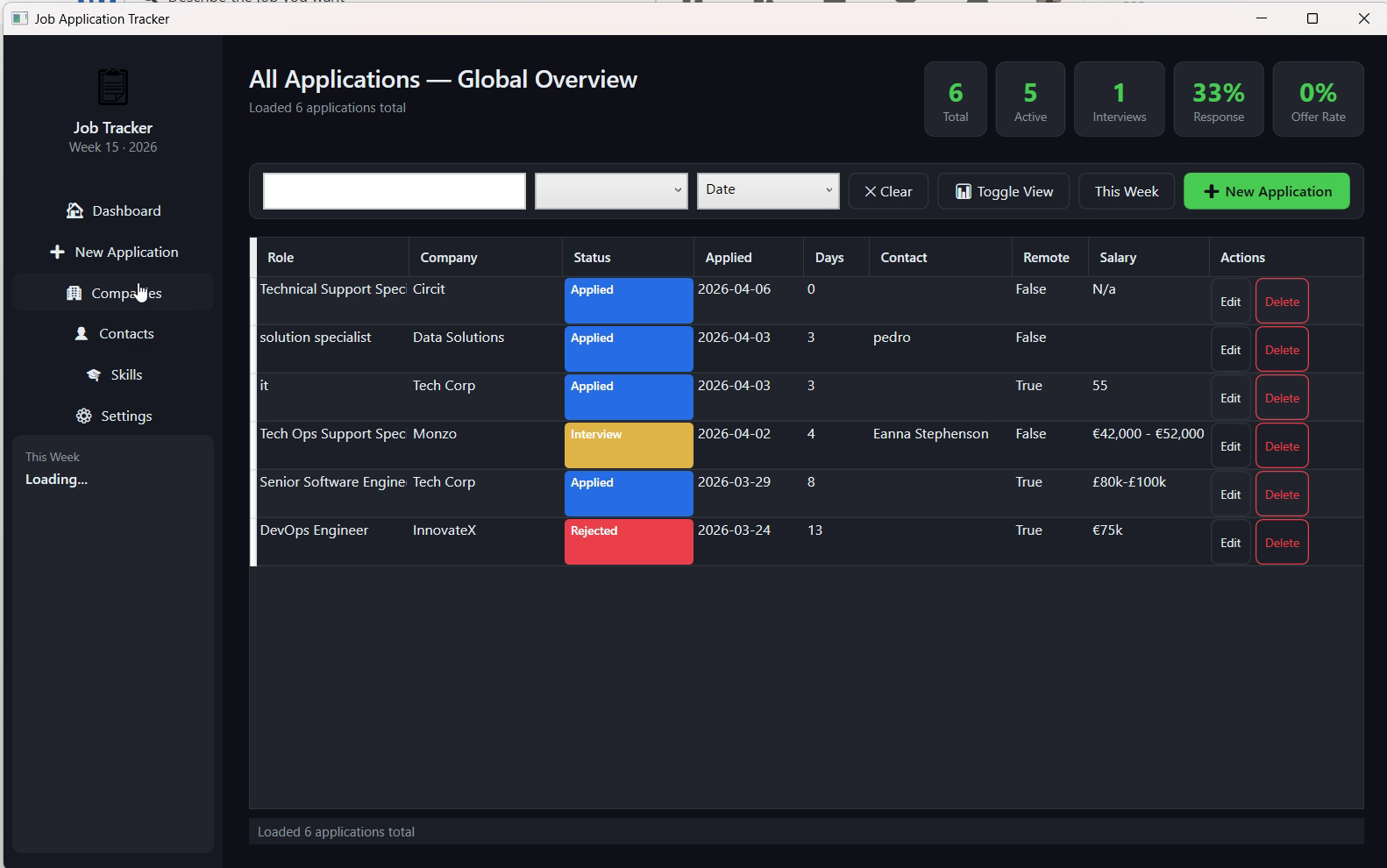Go to the Companies section
The height and width of the screenshot is (868, 1387).
coord(113,293)
